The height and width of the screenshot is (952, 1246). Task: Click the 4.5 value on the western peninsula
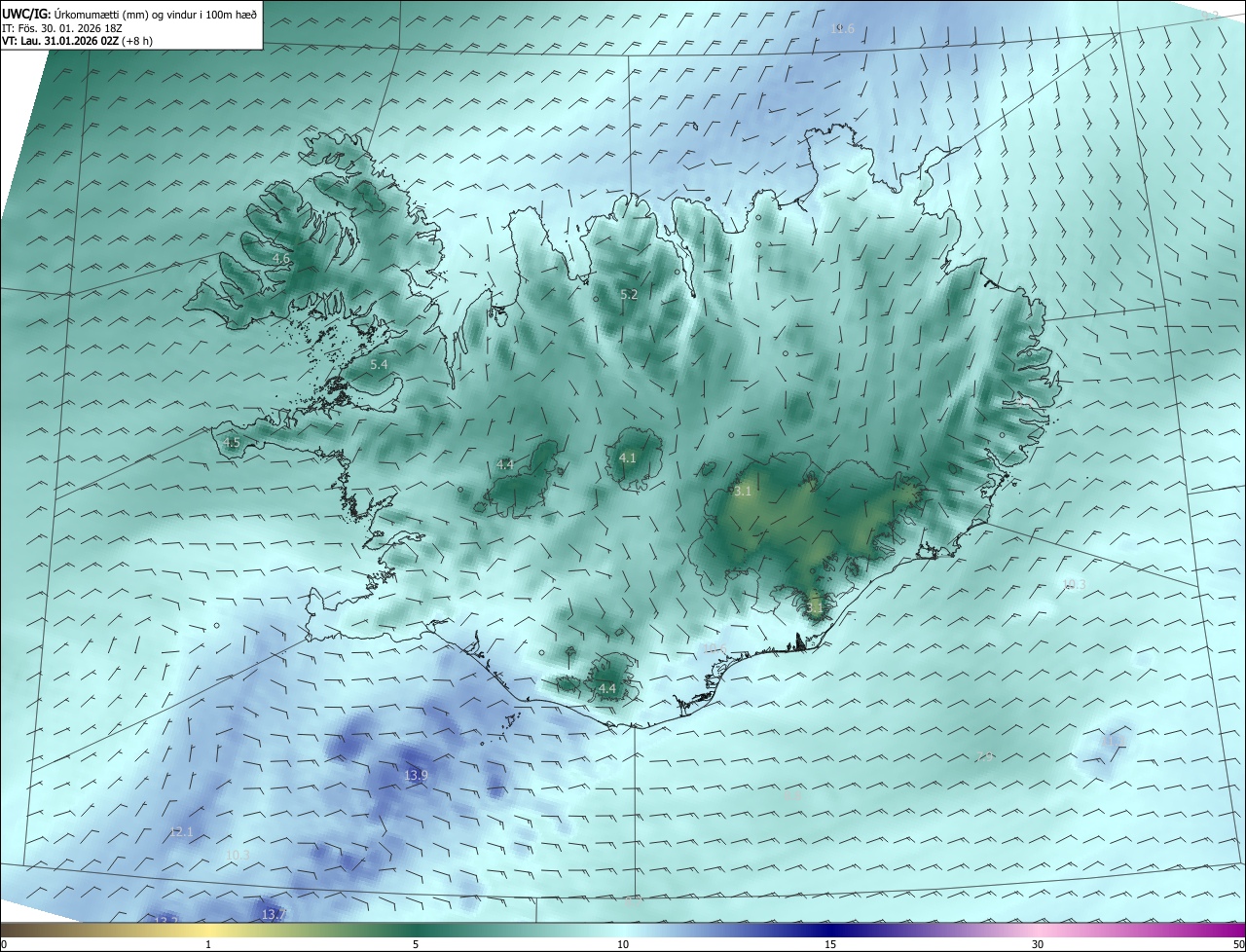pyautogui.click(x=231, y=443)
